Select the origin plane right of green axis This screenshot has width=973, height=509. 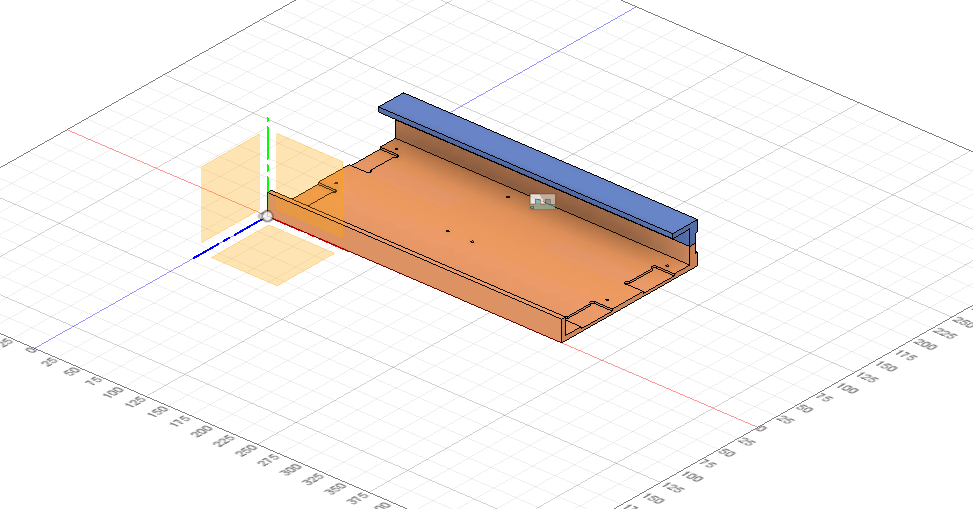[x=310, y=185]
